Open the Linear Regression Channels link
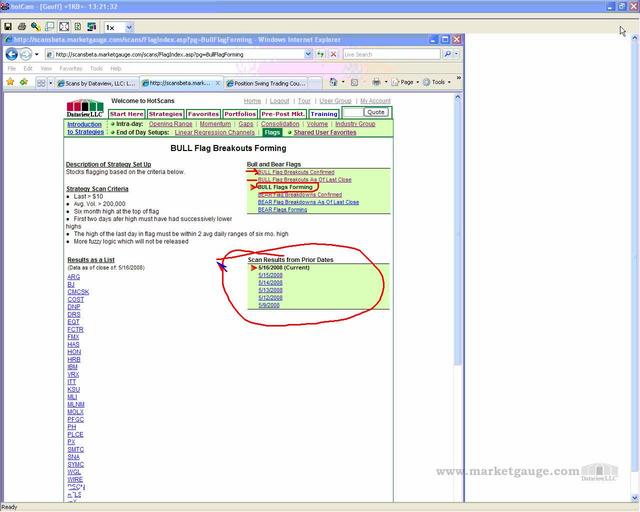This screenshot has width=640, height=512. coord(214,133)
